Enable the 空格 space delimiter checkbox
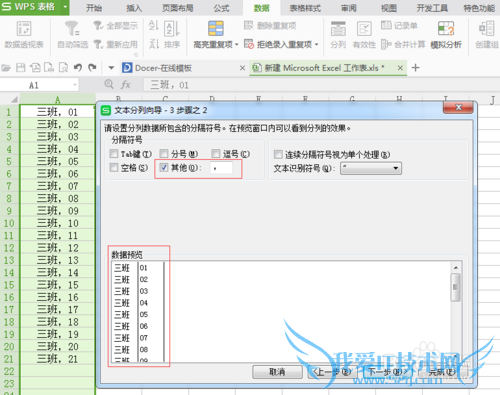 tap(114, 167)
